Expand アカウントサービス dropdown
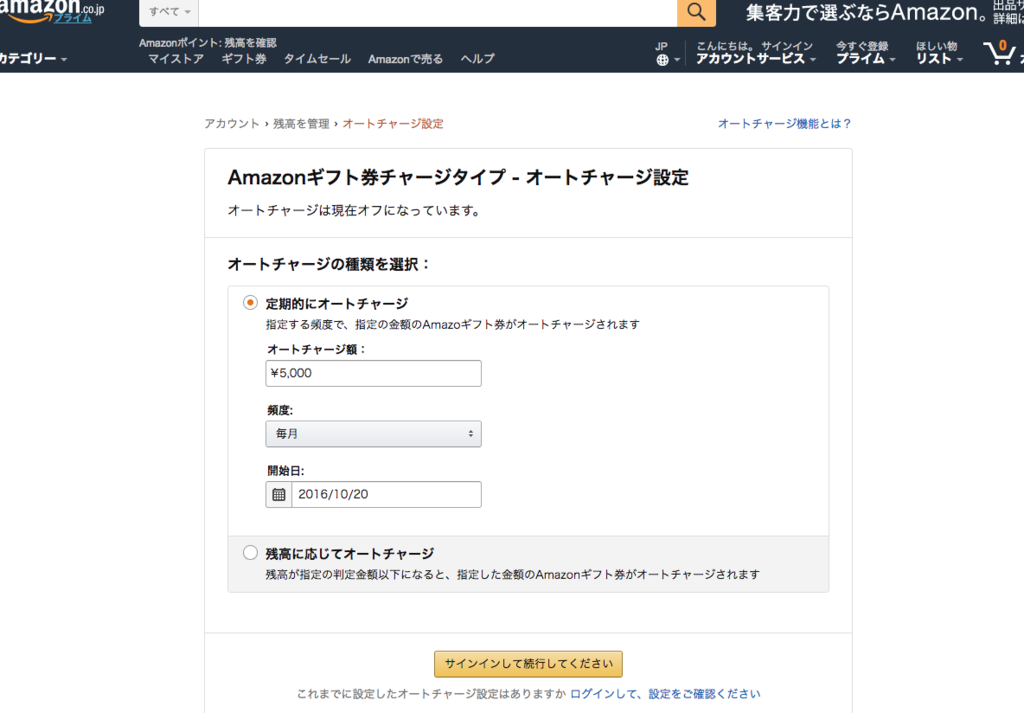Screen dimensions: 1024x713 pos(756,53)
